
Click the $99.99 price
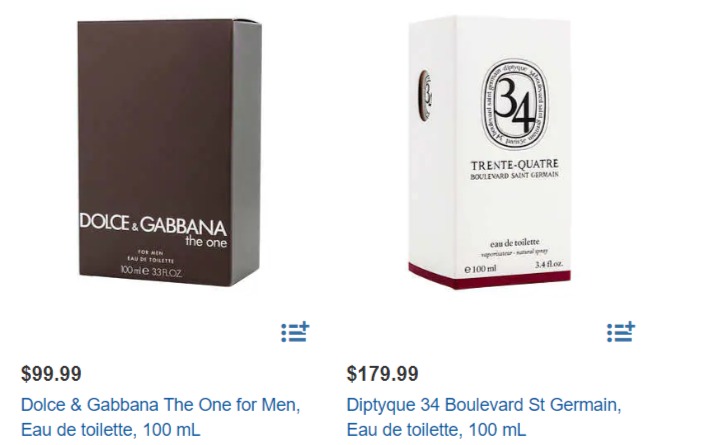pos(51,374)
